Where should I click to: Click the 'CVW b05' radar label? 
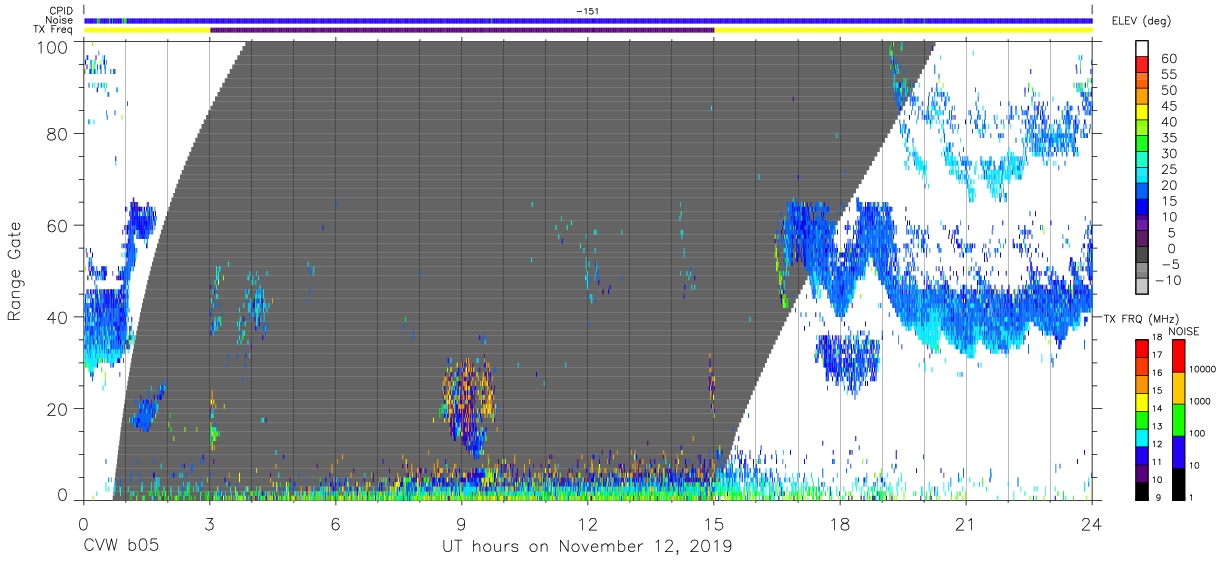(120, 547)
